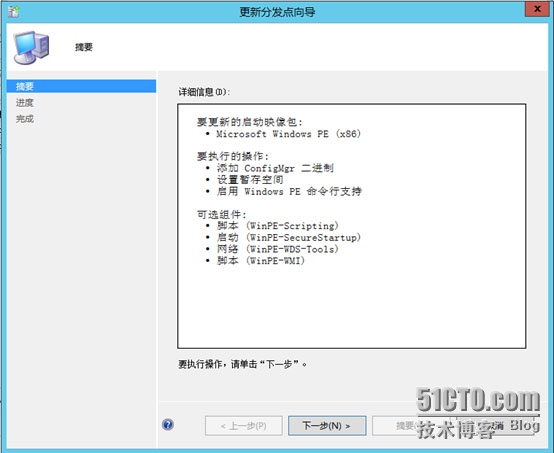
Task: Click '要更新的启动映像包:' heading
Action: (x=250, y=122)
